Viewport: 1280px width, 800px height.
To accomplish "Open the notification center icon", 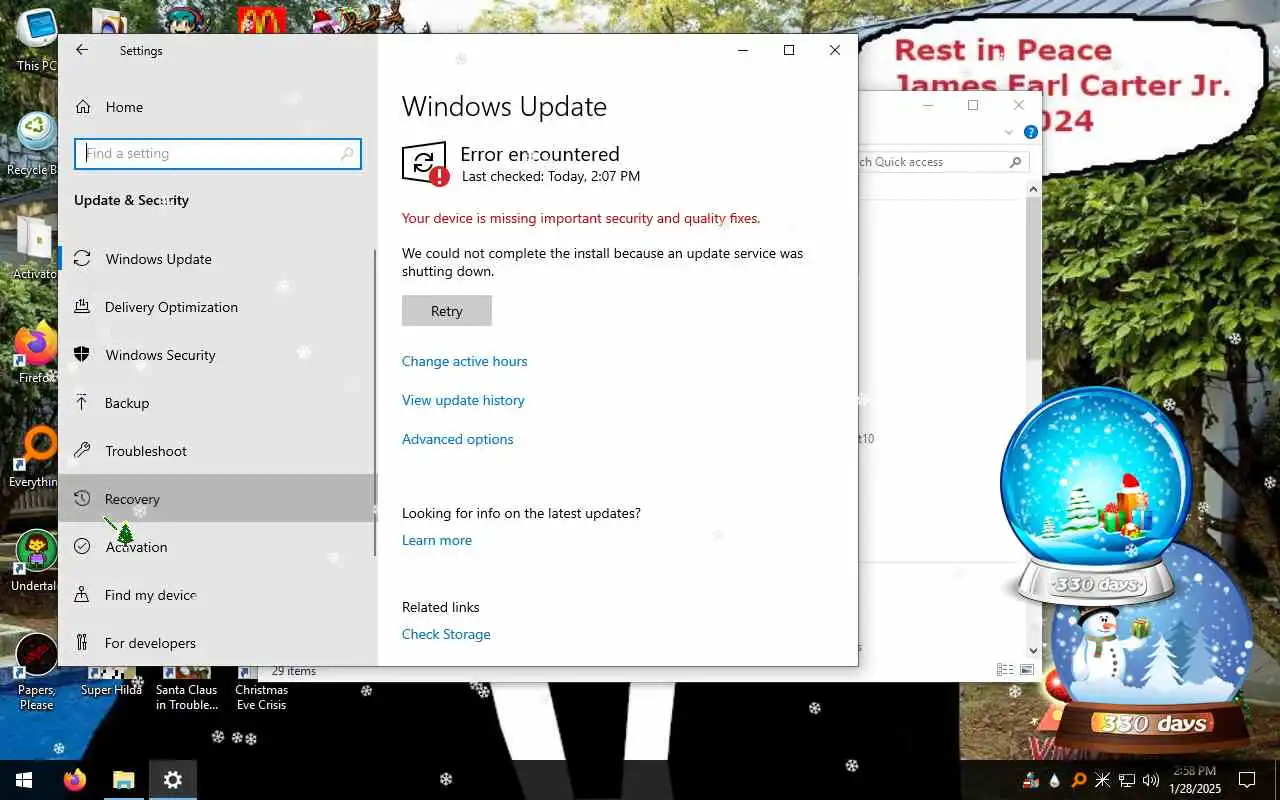I will [1247, 780].
